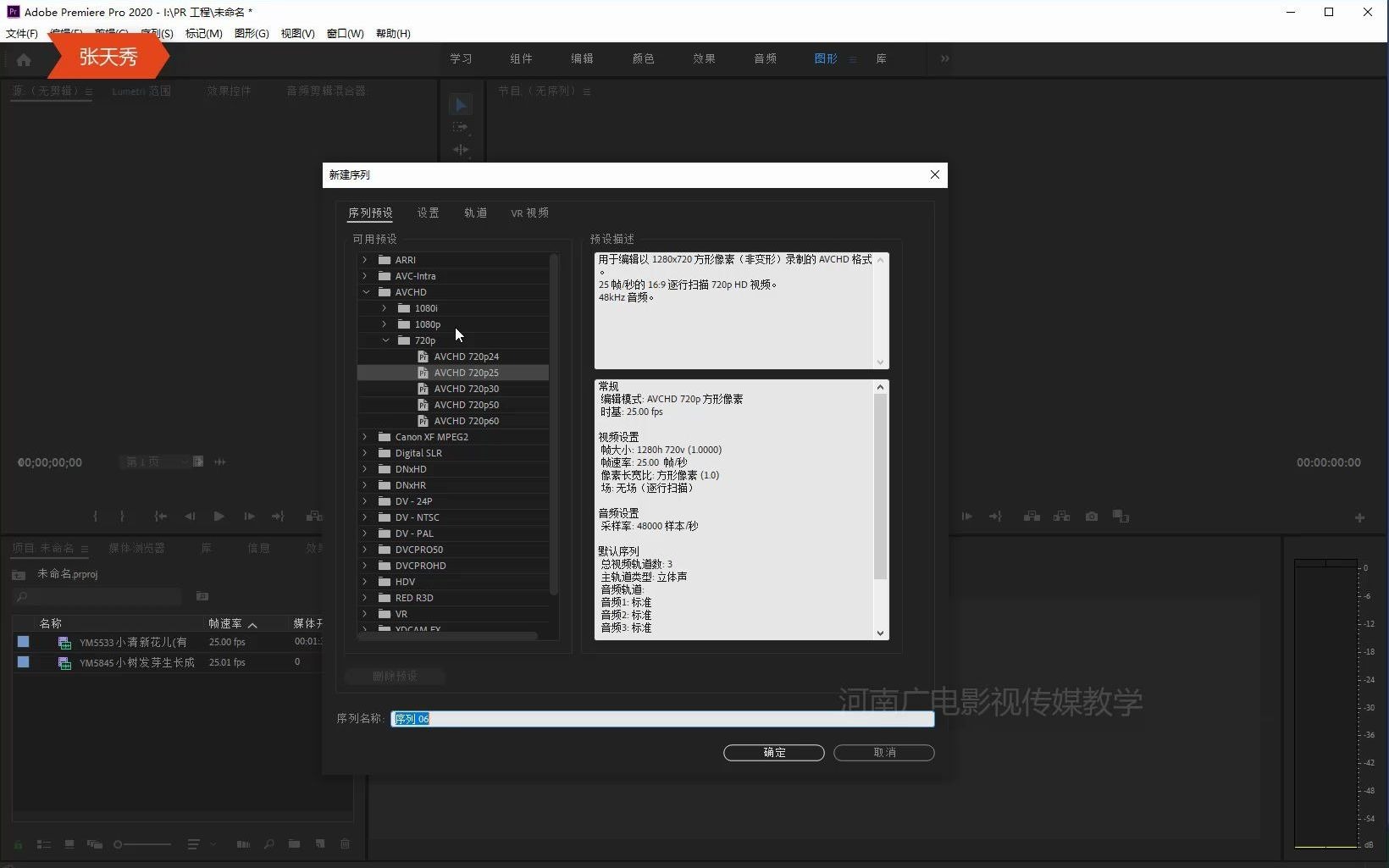This screenshot has width=1389, height=868.
Task: Expand the 1080p subfolder
Action: pyautogui.click(x=385, y=324)
